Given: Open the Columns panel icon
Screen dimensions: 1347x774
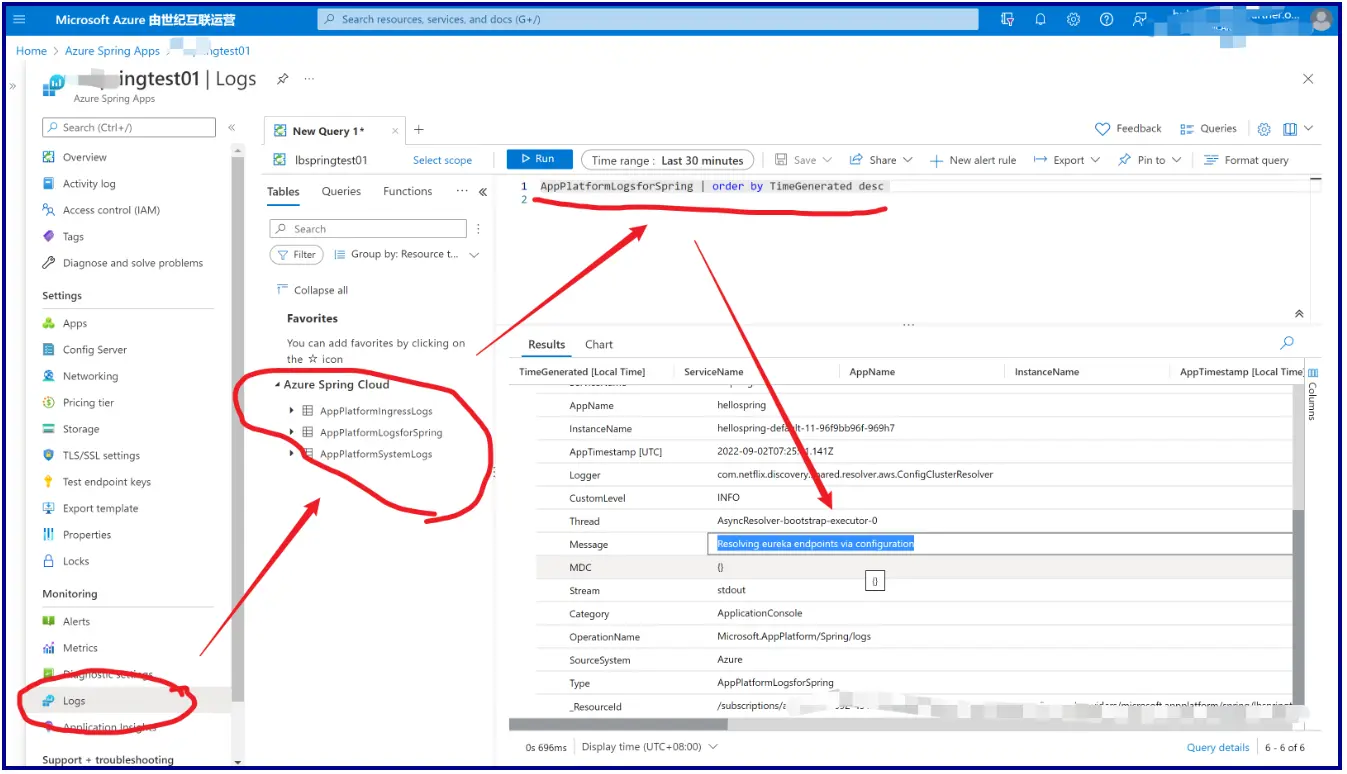Looking at the screenshot, I should [1313, 372].
